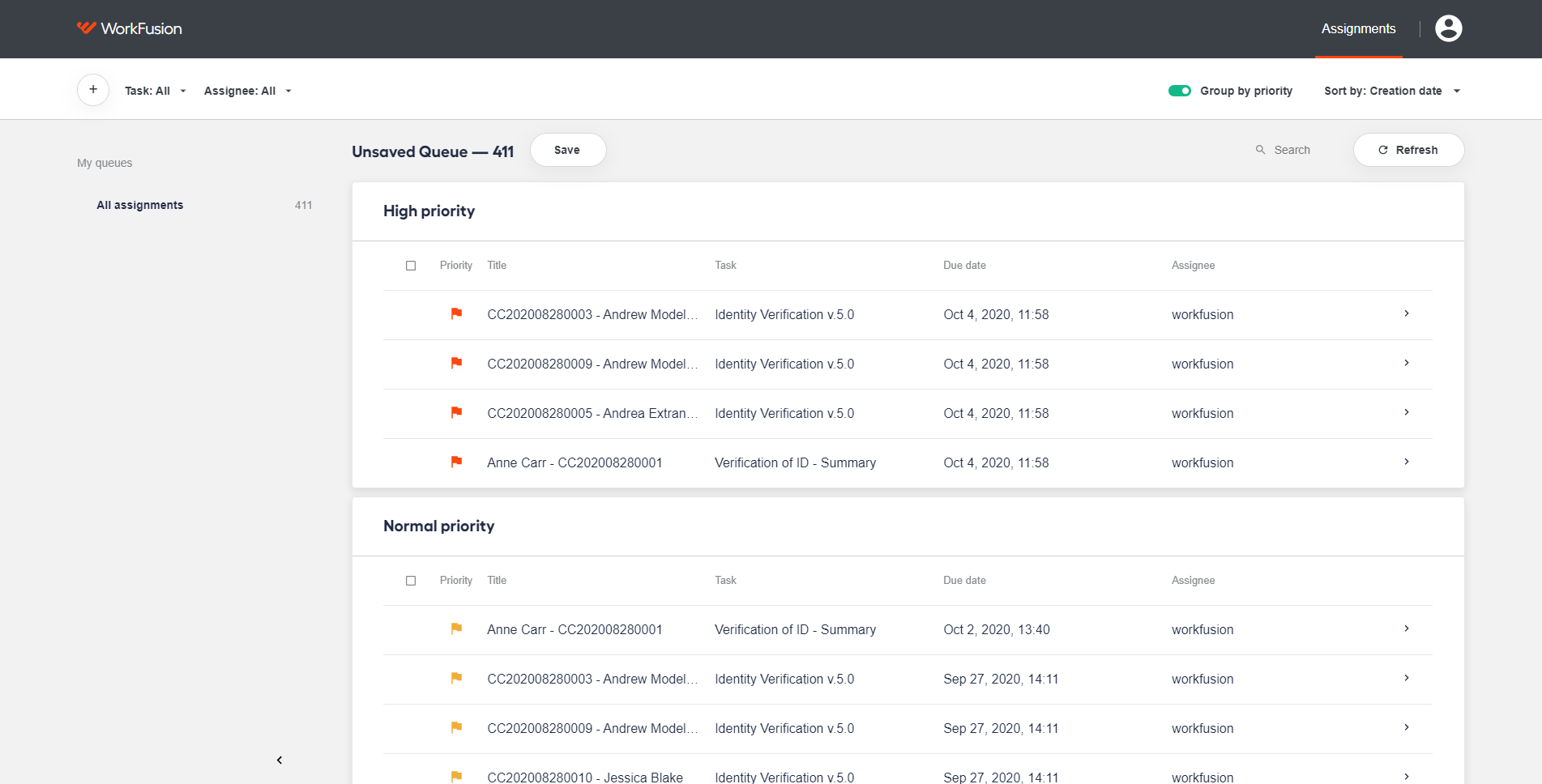Expand High priority CC202008280003 row using its chevron

click(x=1407, y=313)
